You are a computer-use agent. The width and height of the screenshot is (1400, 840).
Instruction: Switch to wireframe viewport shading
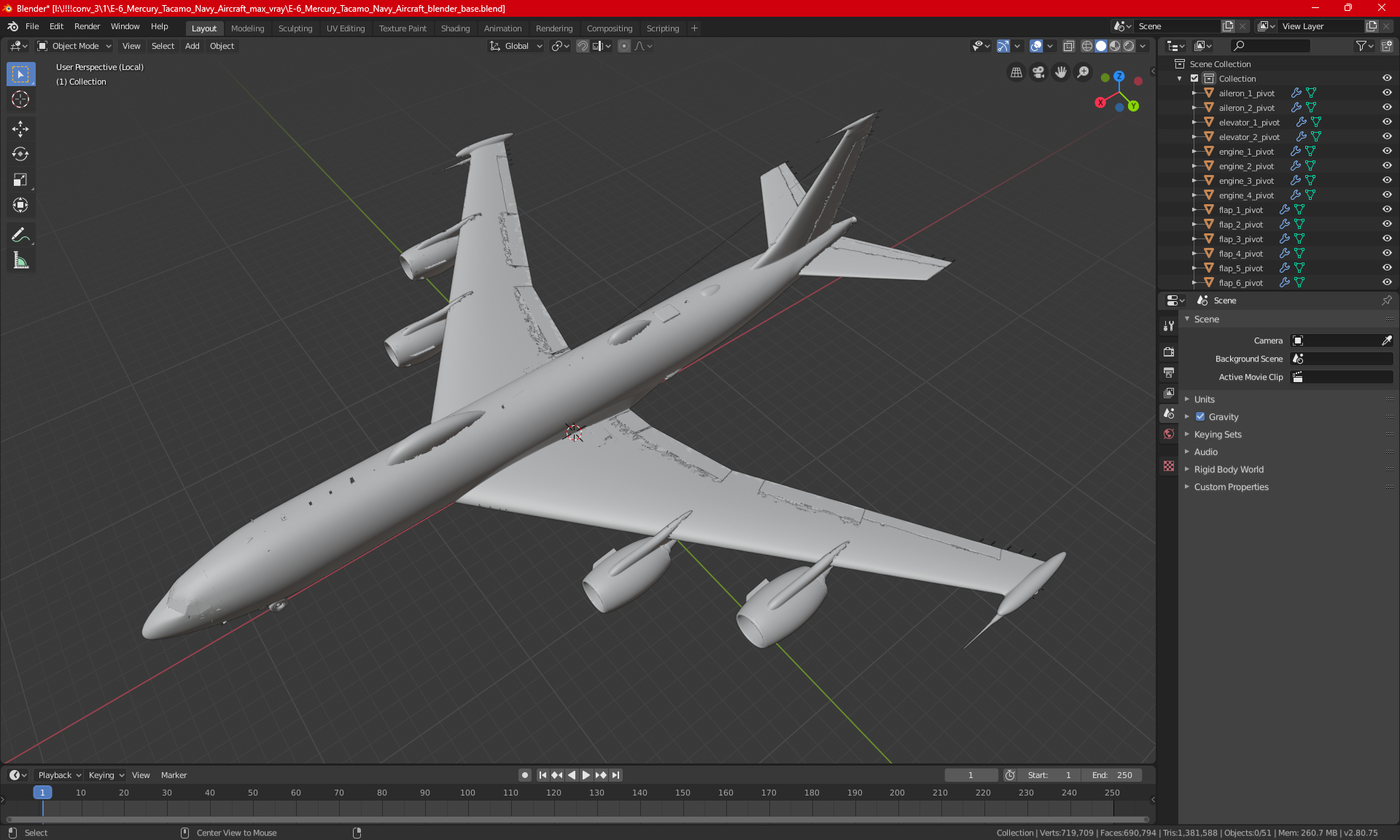1087,46
